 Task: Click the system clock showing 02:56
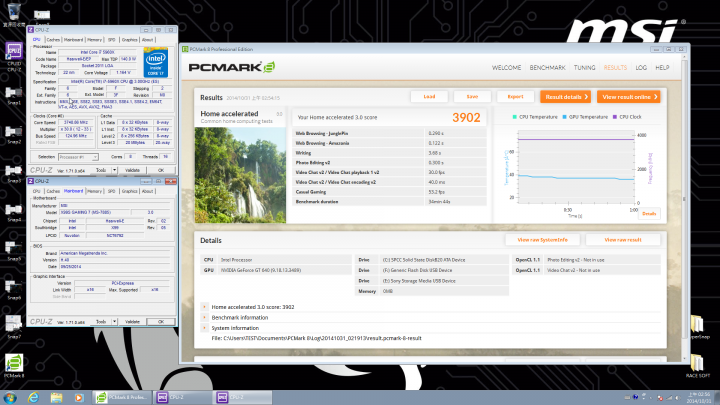click(x=701, y=397)
